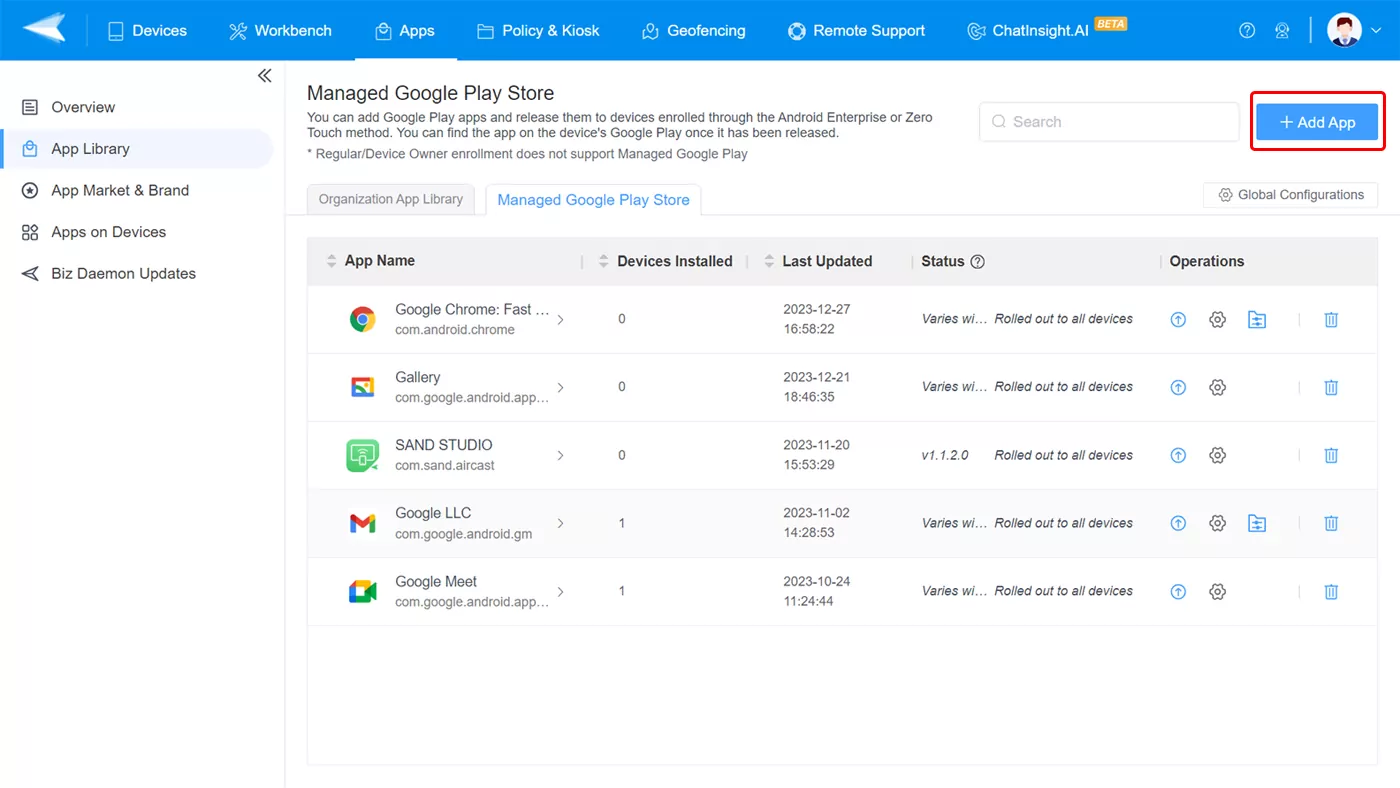Viewport: 1400px width, 788px height.
Task: Click the Google Chrome app icon
Action: 362,319
